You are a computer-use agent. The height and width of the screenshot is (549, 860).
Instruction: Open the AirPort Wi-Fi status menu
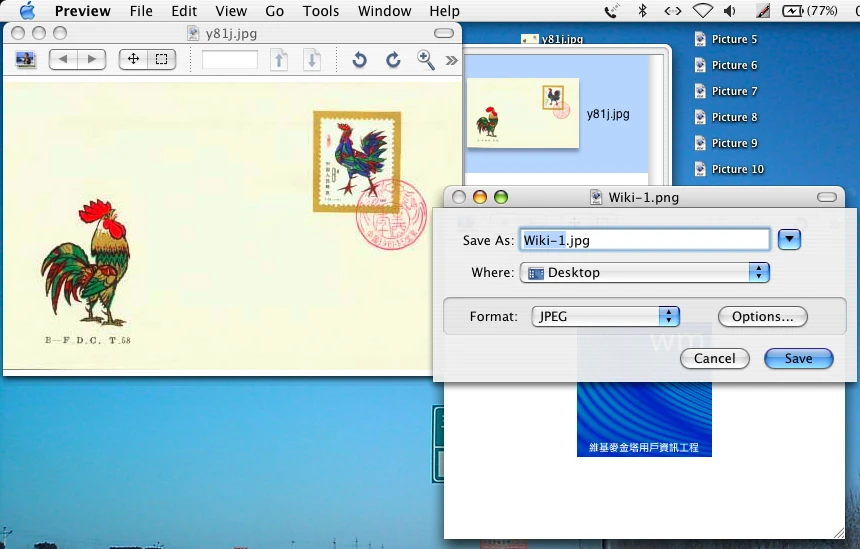coord(702,10)
